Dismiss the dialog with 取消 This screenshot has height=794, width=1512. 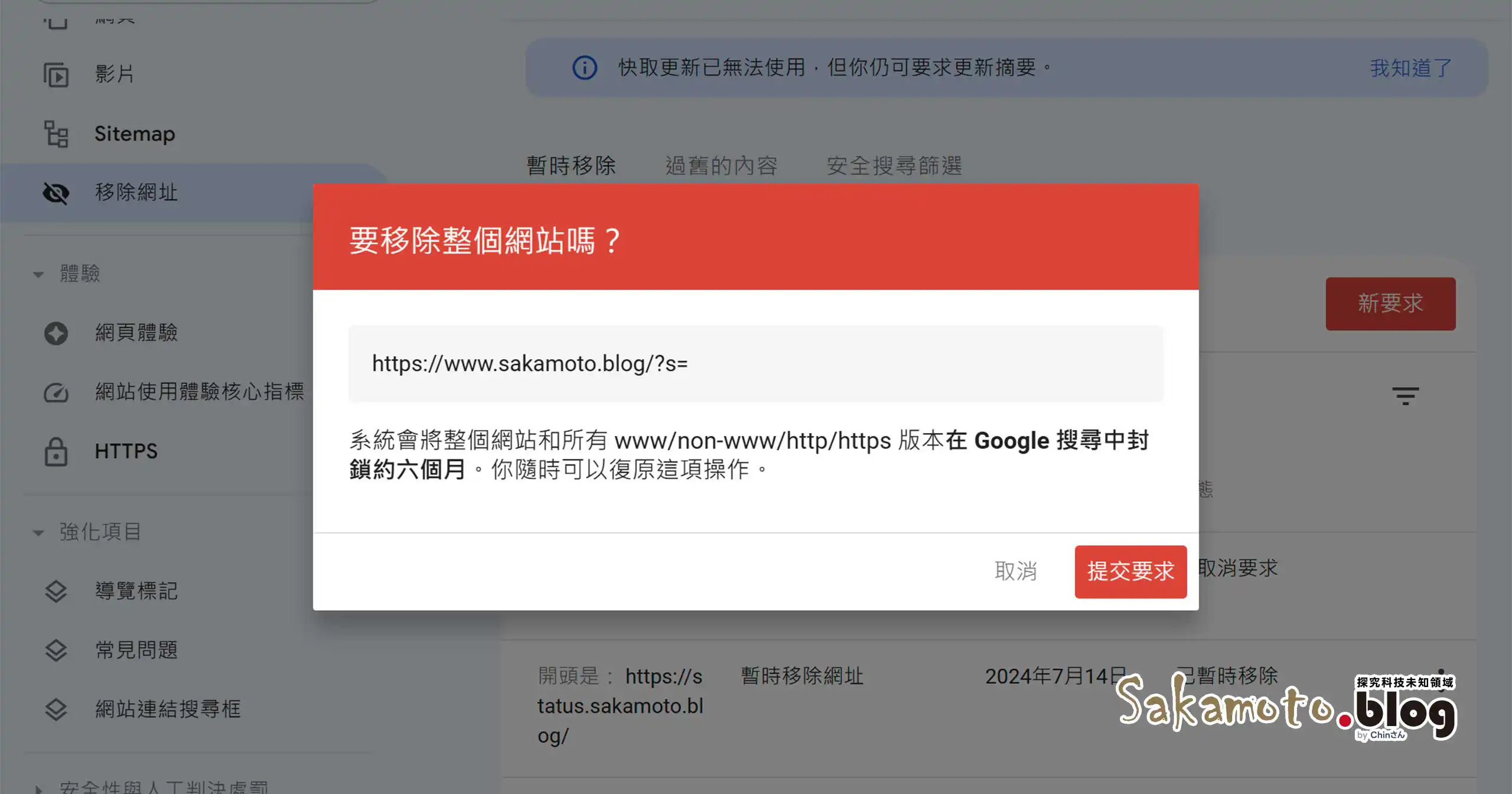click(x=1016, y=572)
